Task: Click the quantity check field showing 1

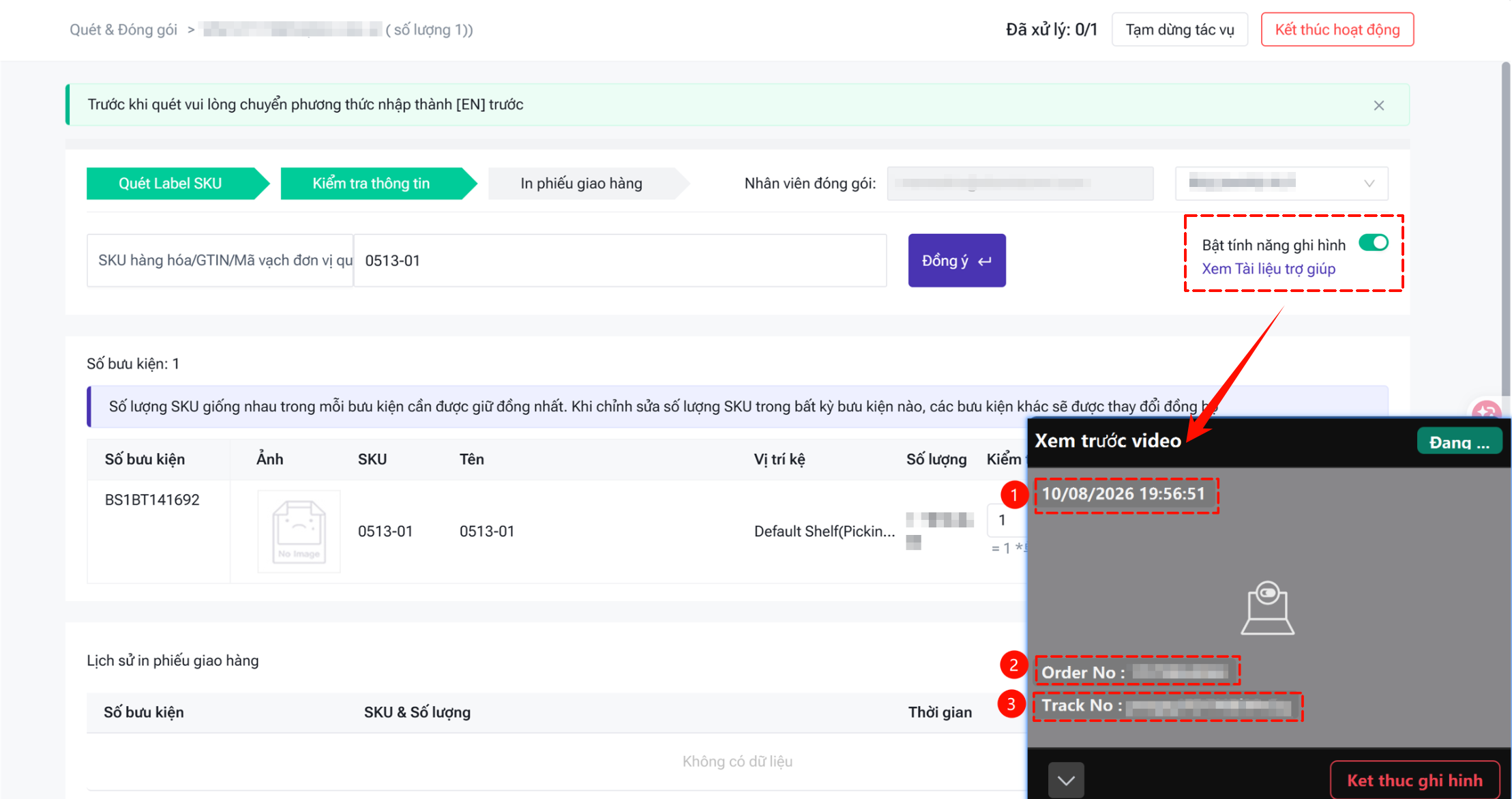Action: [x=1007, y=520]
